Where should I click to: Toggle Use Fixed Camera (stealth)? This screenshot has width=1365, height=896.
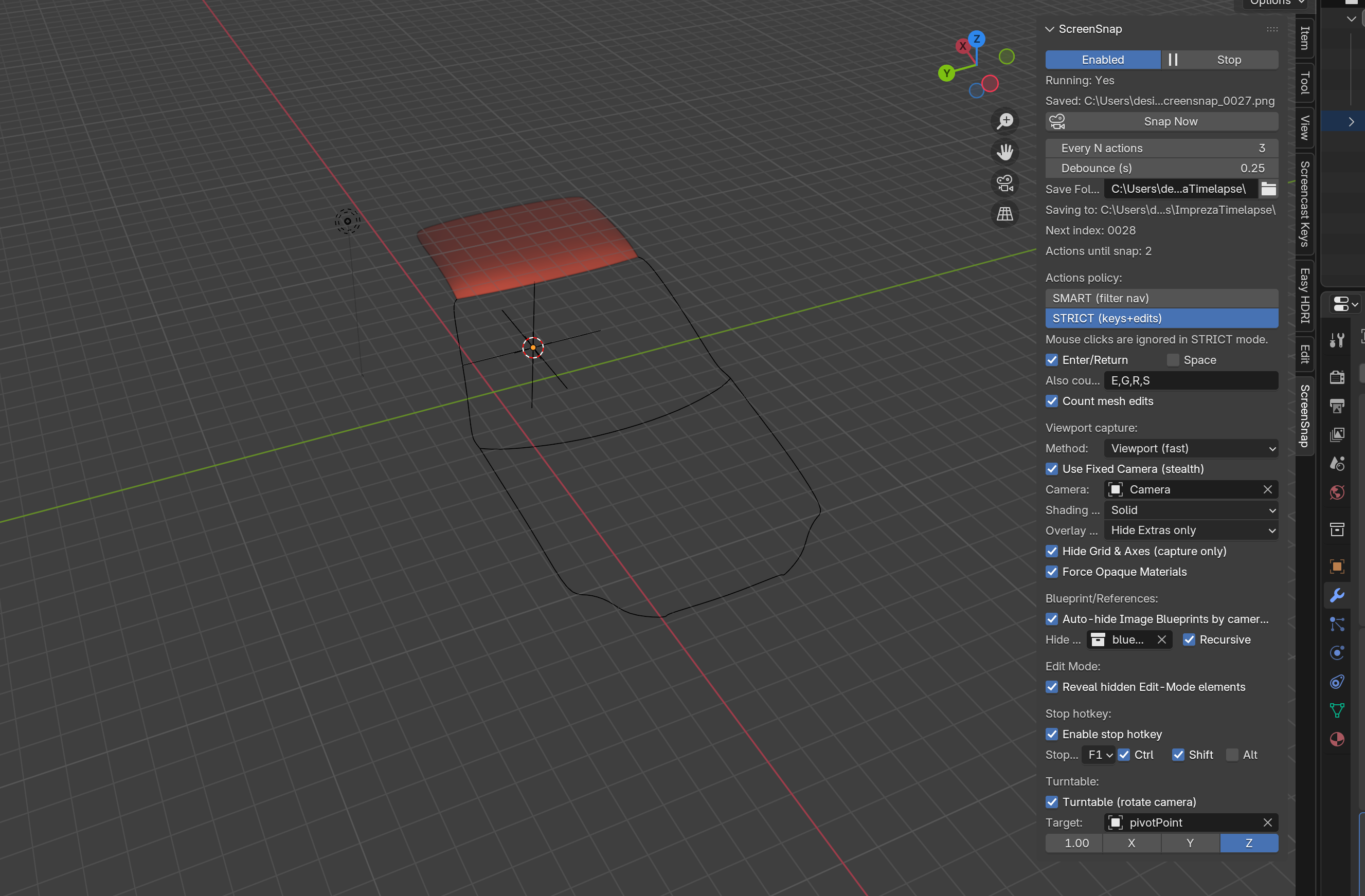[x=1052, y=469]
